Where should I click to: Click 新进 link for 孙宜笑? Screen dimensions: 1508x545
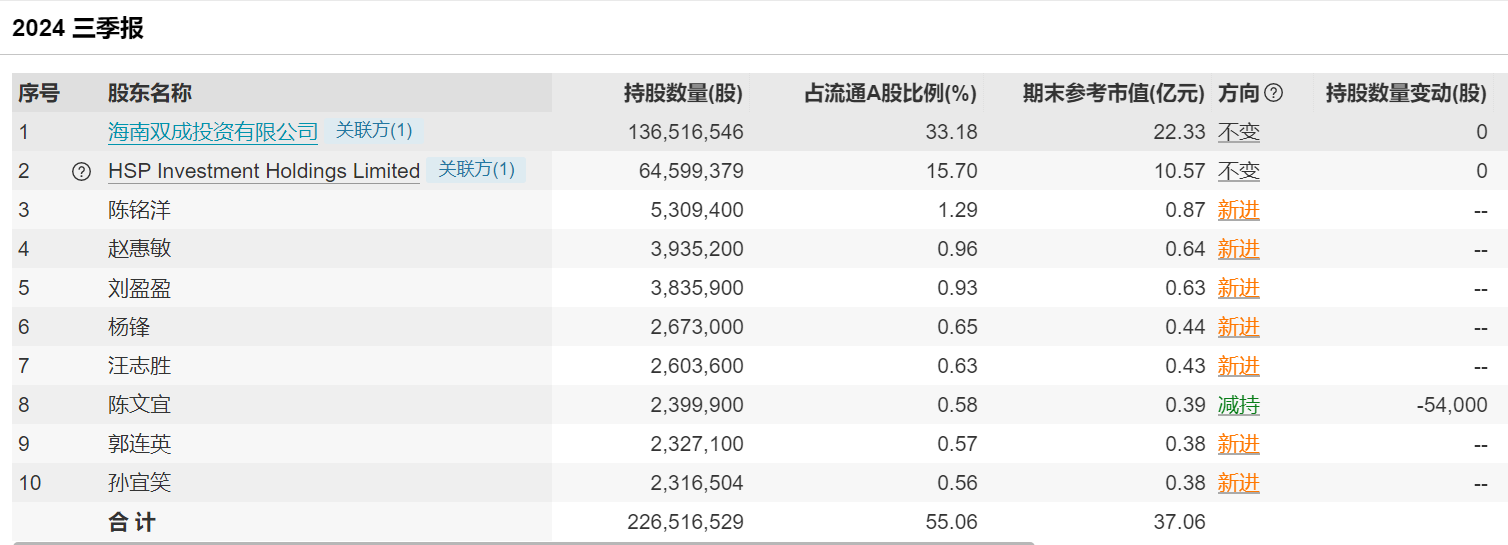pyautogui.click(x=1238, y=483)
